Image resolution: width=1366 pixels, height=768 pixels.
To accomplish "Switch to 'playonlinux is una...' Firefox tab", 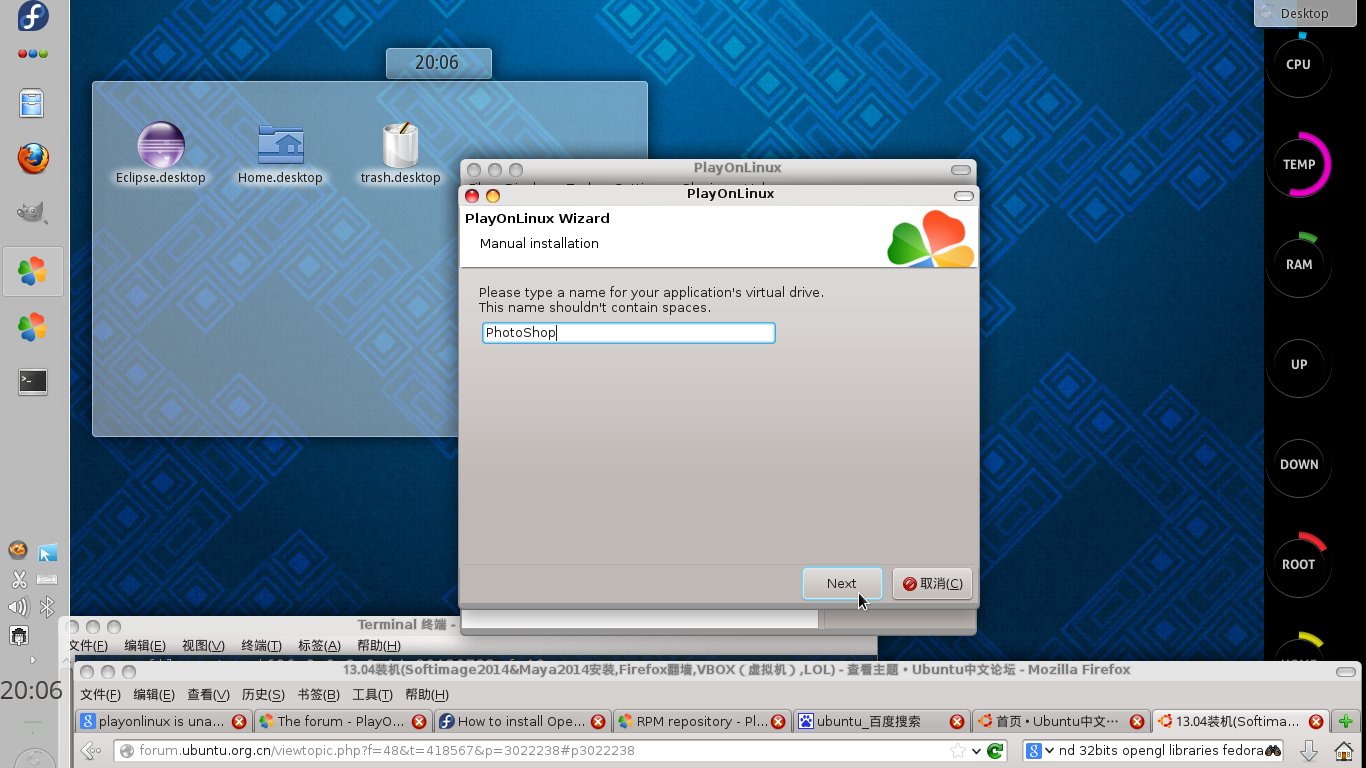I will point(164,721).
